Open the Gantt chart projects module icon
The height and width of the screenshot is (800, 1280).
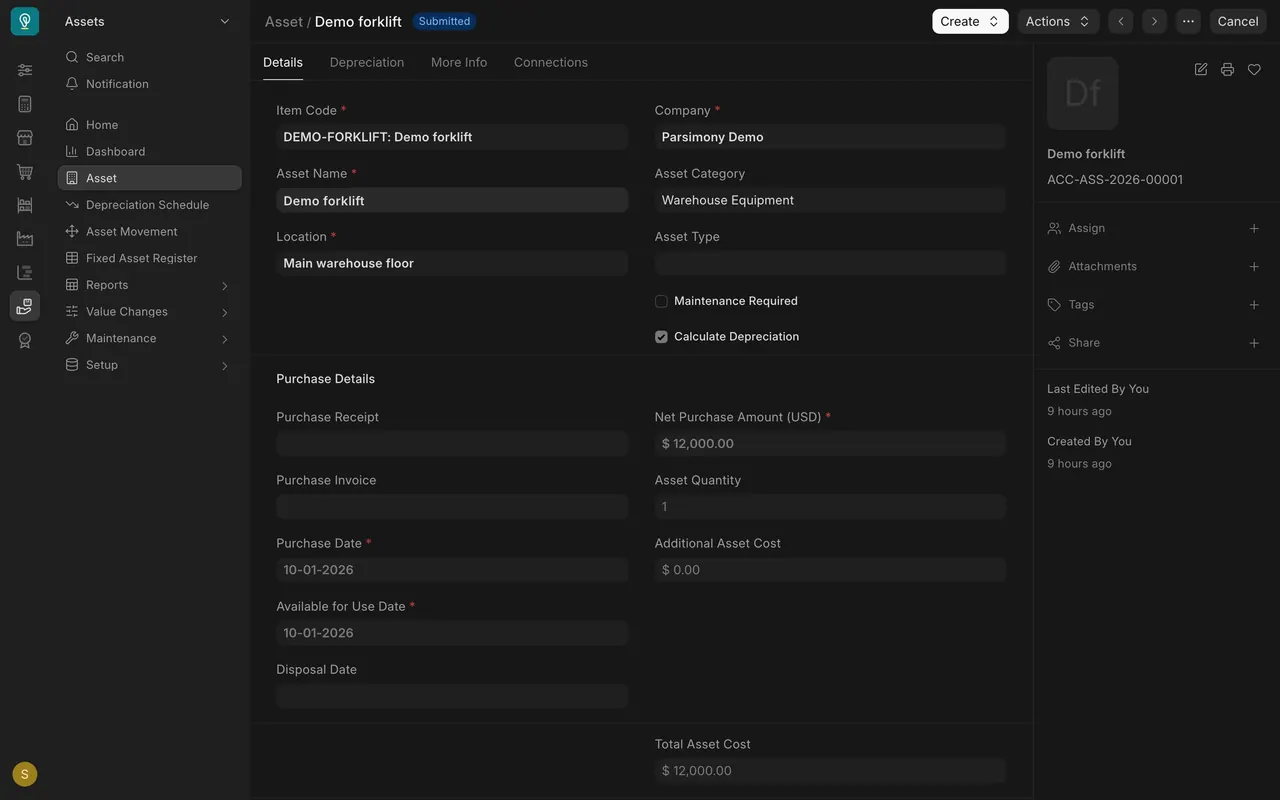click(25, 272)
